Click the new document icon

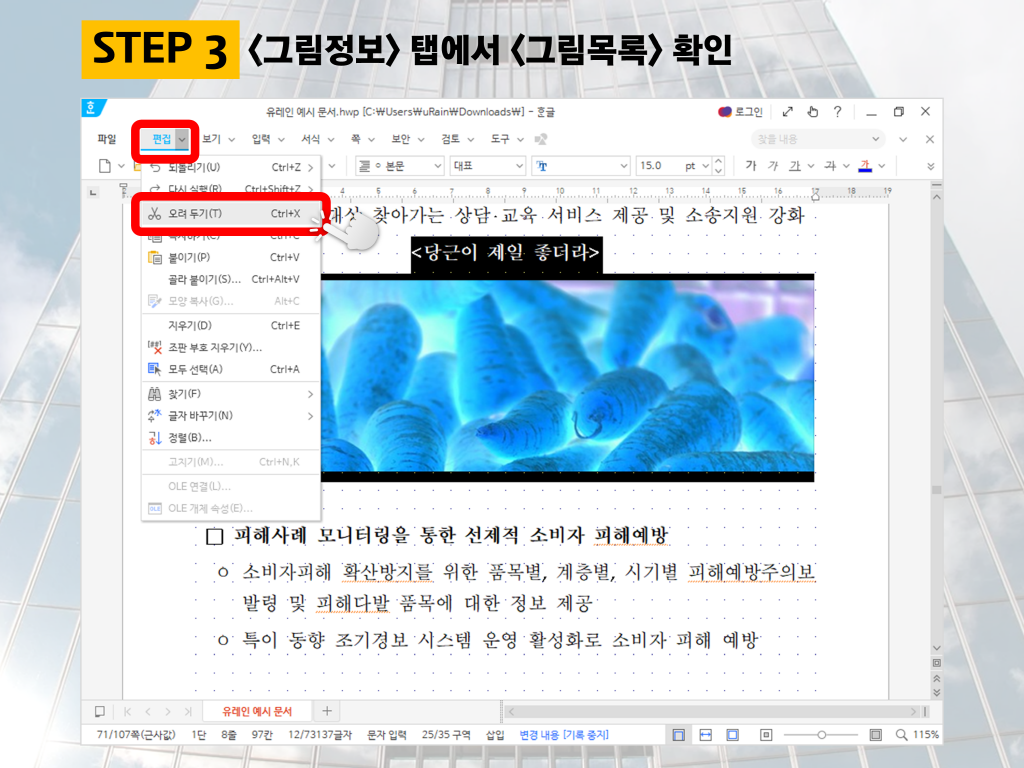tap(104, 166)
